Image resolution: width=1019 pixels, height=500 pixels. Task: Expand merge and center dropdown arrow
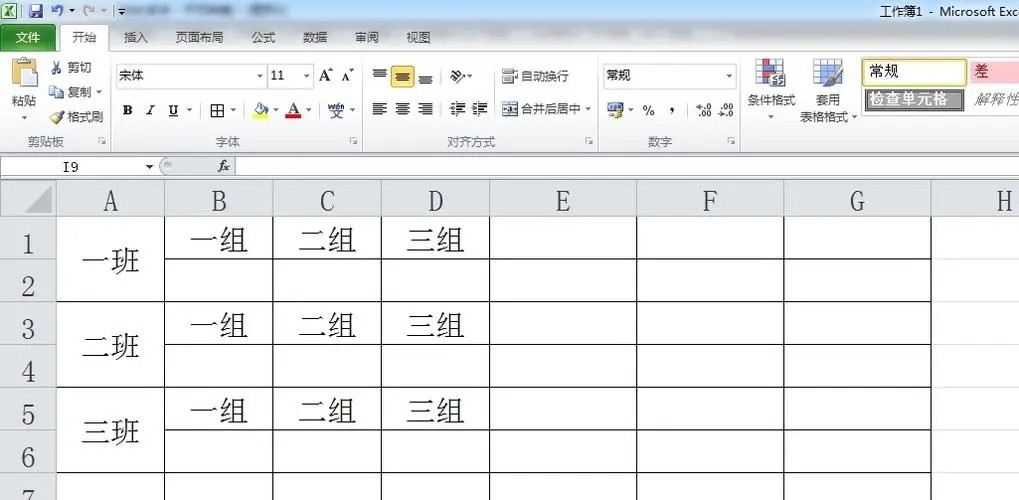[587, 109]
